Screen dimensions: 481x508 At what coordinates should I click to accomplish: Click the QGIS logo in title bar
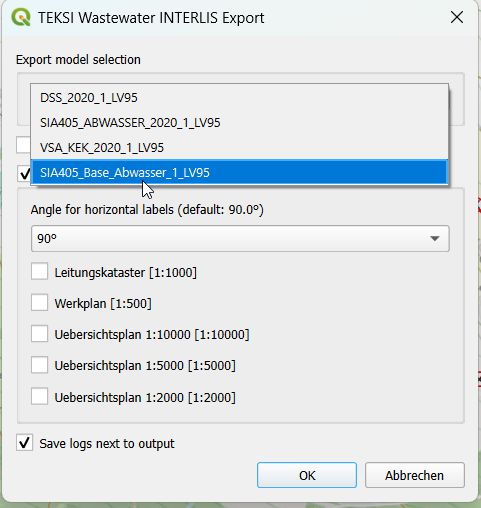[21, 17]
